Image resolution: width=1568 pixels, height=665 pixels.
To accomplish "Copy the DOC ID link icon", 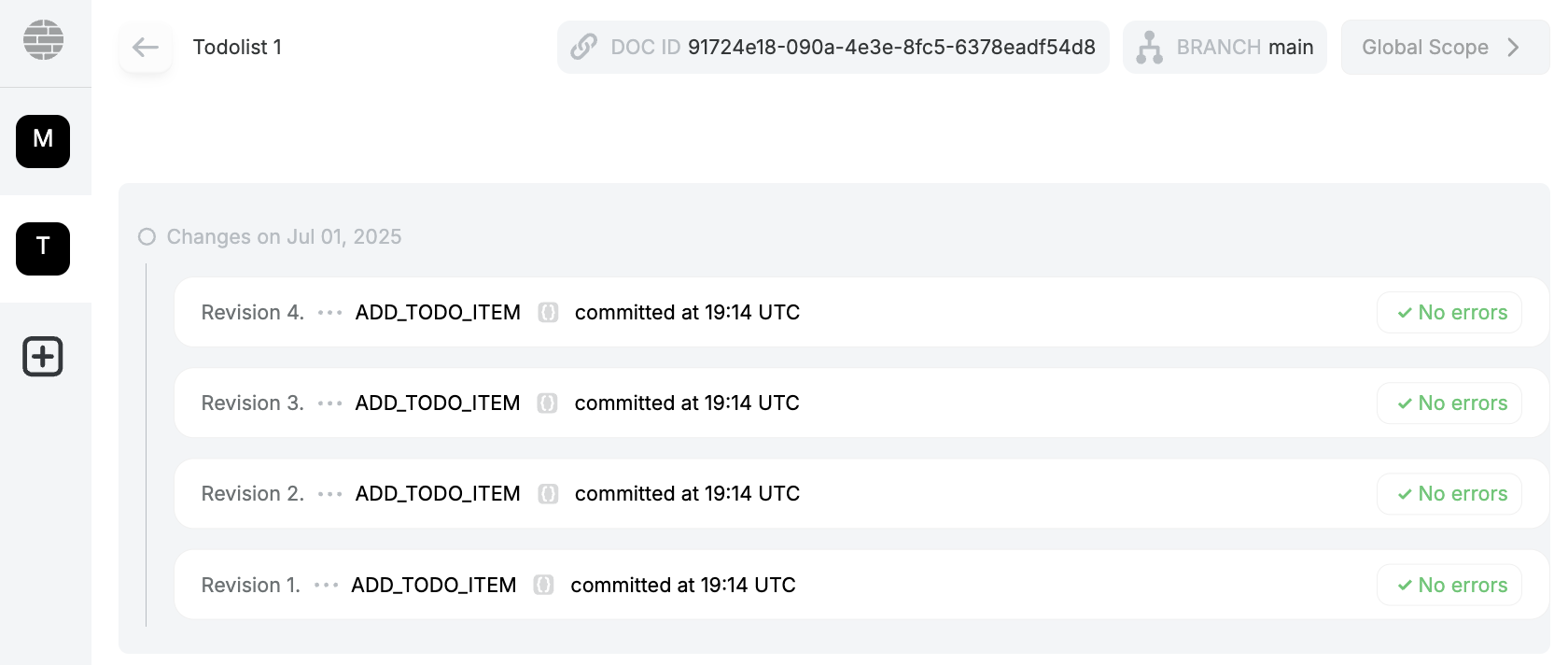I will [x=583, y=47].
